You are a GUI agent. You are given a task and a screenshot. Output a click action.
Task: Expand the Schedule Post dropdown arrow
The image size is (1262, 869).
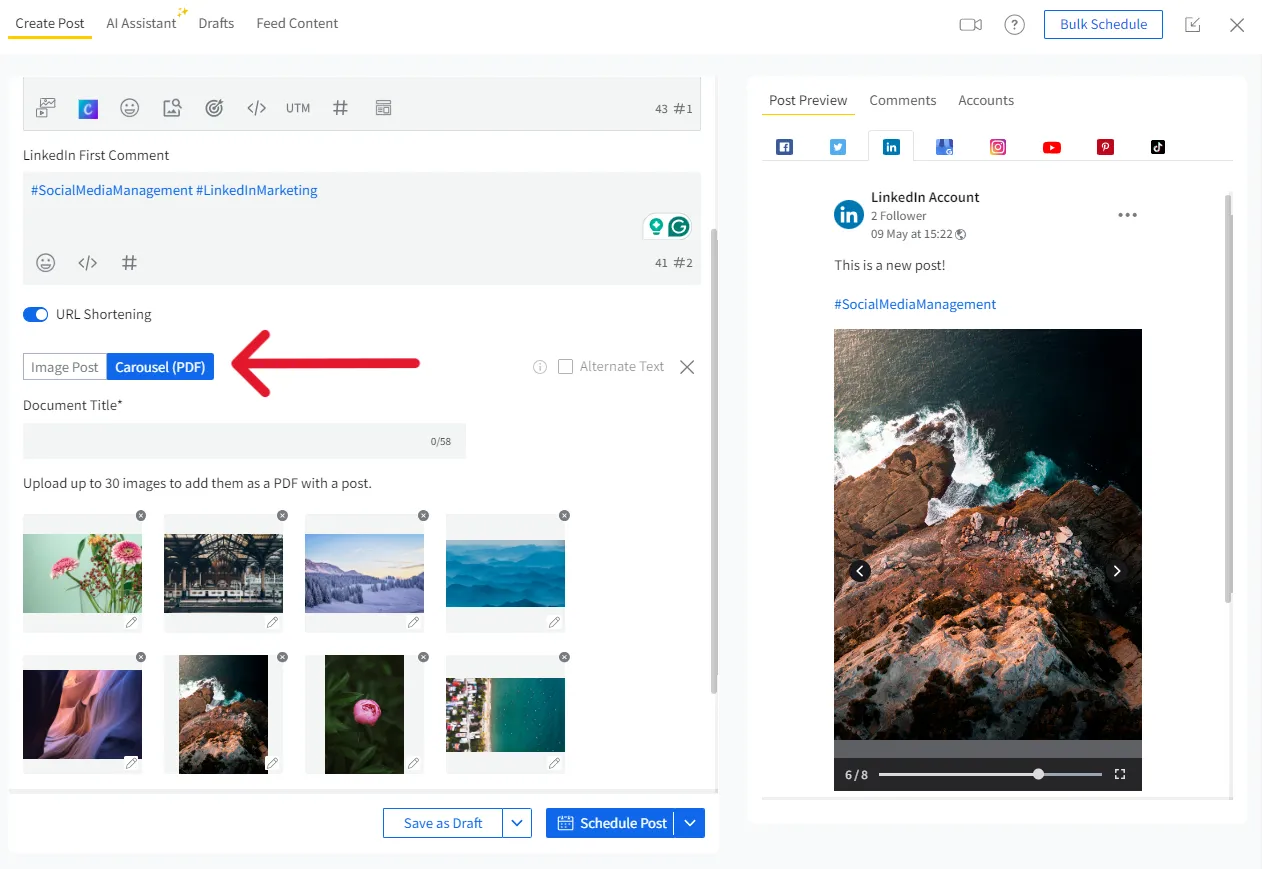[691, 823]
